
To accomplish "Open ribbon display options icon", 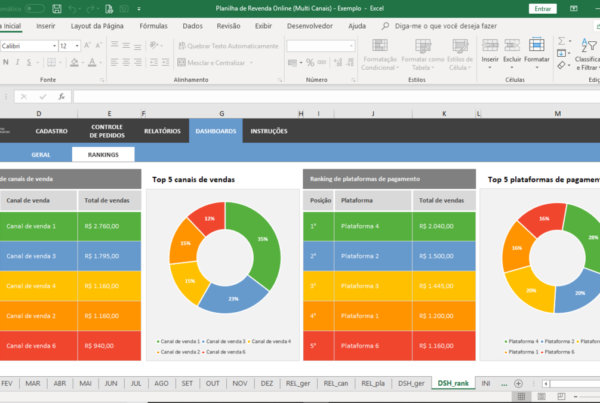I will click(574, 8).
